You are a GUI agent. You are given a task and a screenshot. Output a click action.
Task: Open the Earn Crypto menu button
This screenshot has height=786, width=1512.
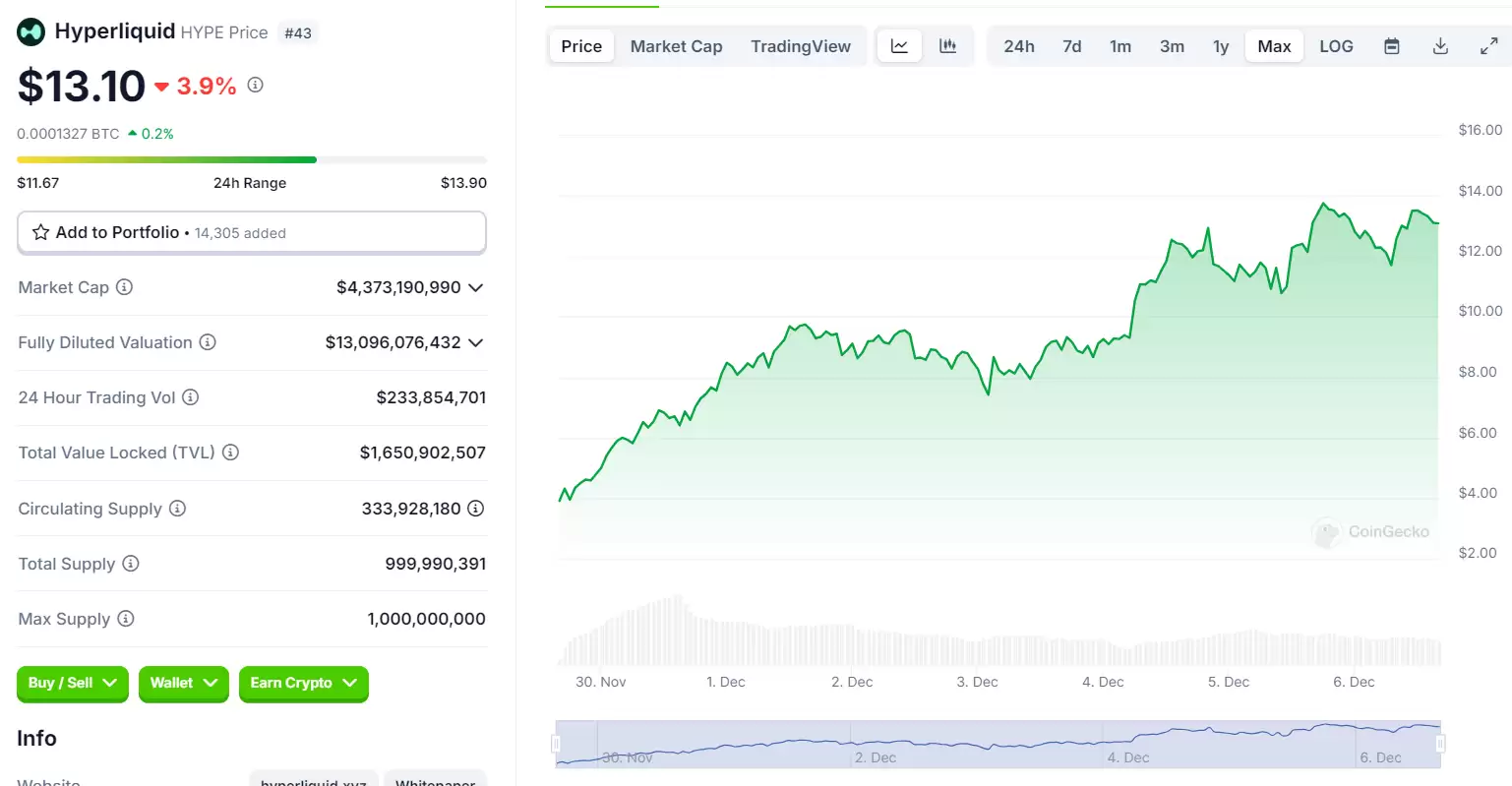(x=303, y=683)
